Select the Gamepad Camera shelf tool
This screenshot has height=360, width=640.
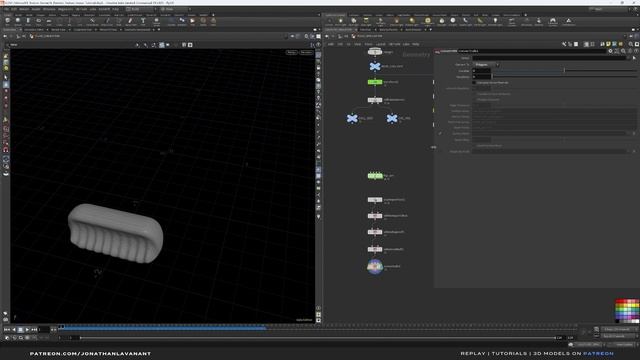coord(553,21)
